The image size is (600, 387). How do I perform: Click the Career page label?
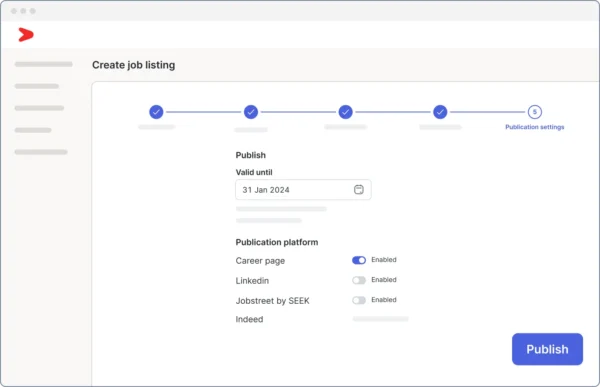click(260, 261)
